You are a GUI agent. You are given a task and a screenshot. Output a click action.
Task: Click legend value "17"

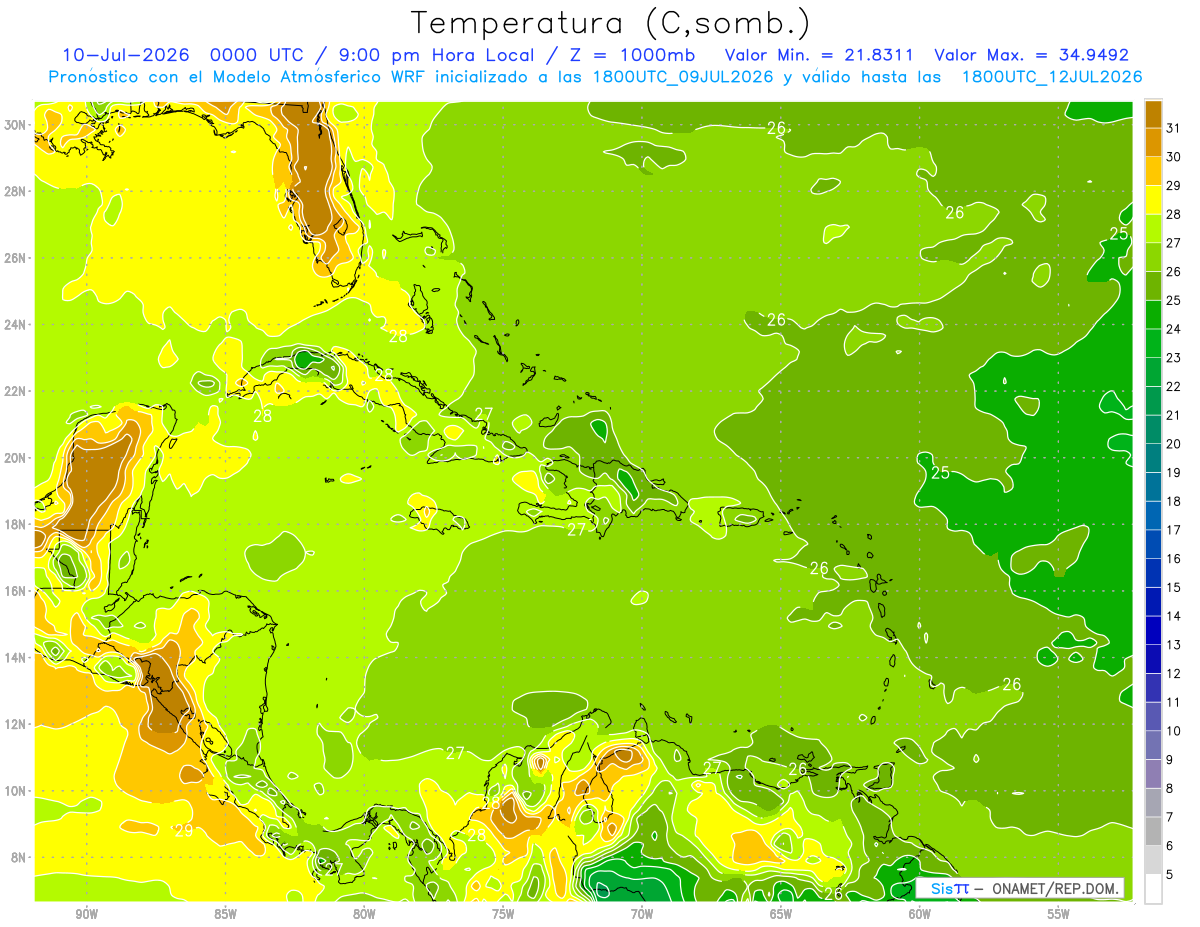pos(1174,530)
